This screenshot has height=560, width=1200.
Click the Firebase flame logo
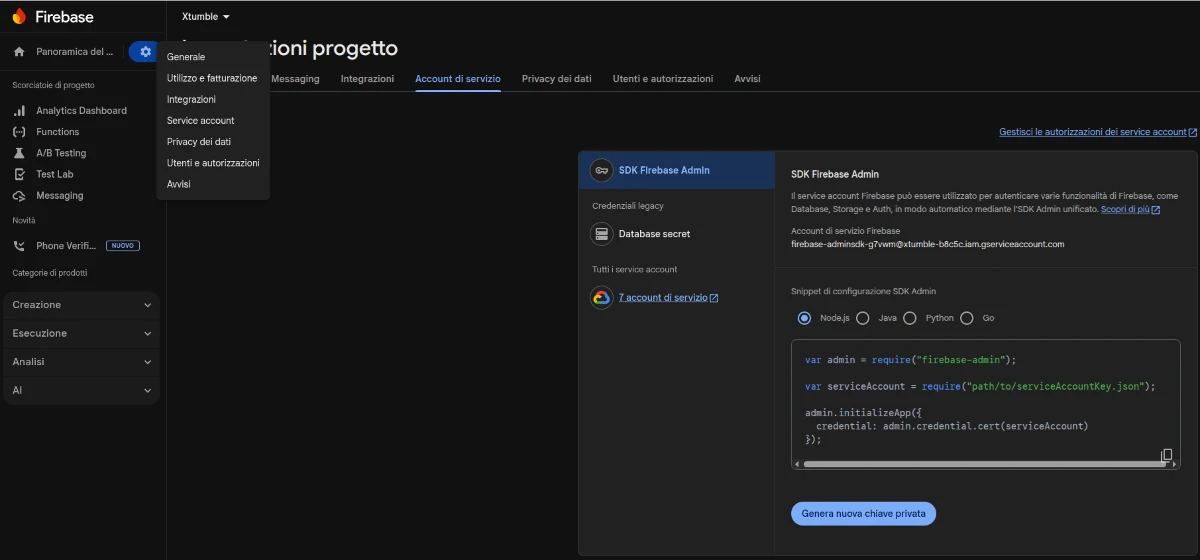point(19,16)
